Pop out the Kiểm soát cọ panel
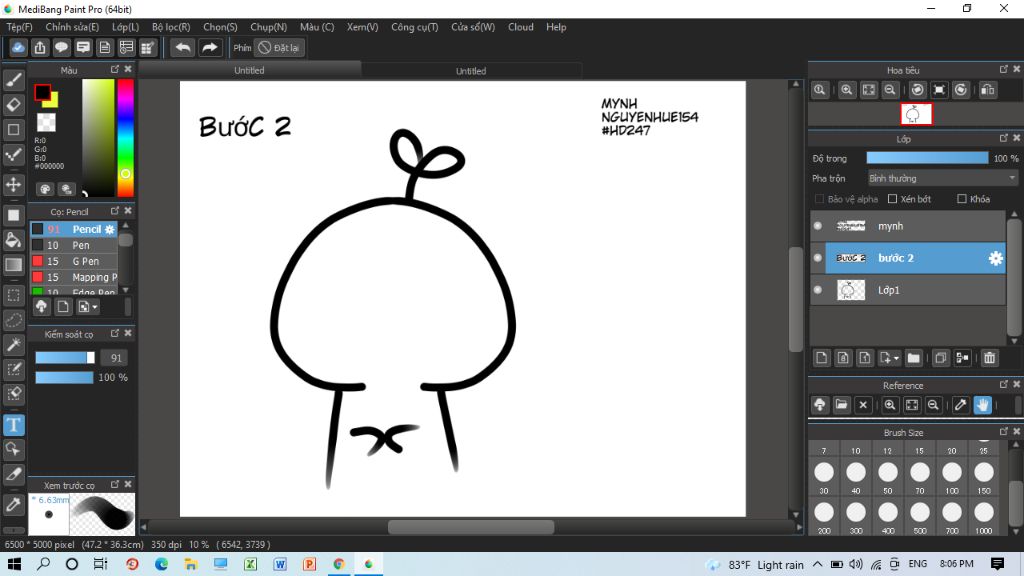 [115, 333]
